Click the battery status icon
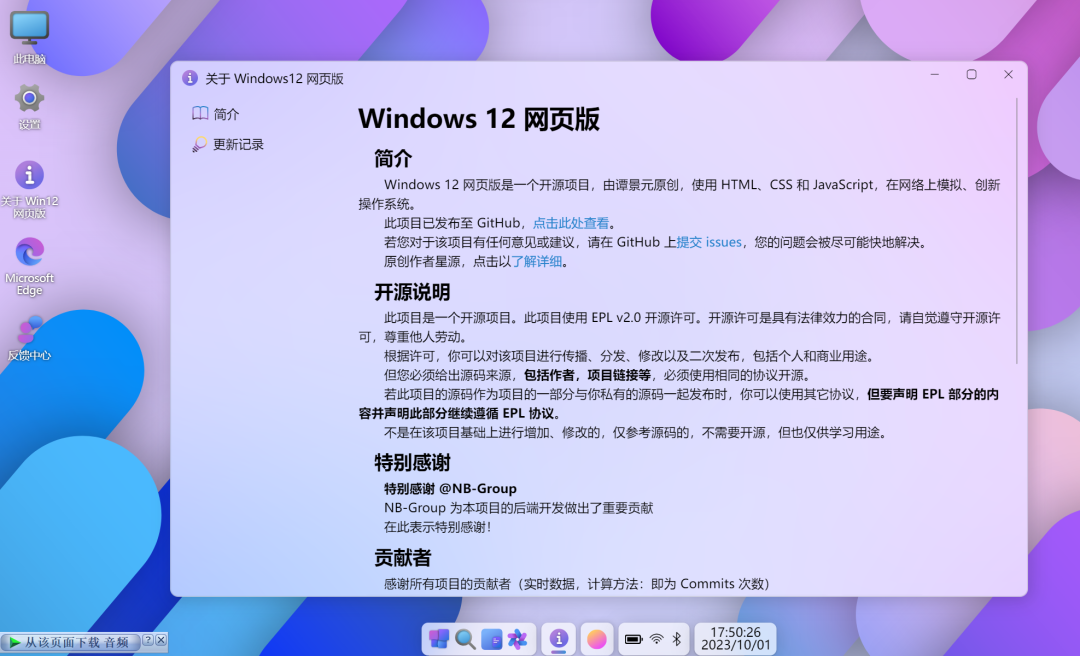Image resolution: width=1080 pixels, height=656 pixels. coord(633,639)
